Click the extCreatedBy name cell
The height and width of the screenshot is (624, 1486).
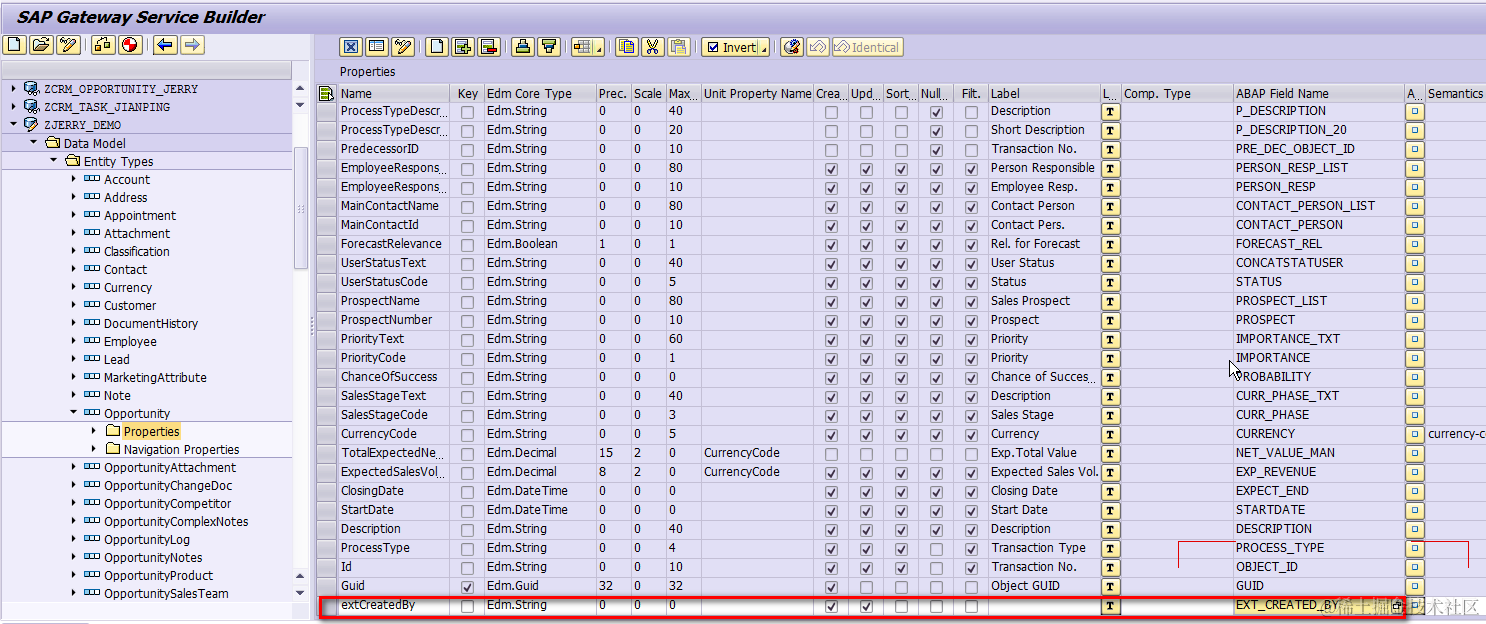click(x=394, y=605)
